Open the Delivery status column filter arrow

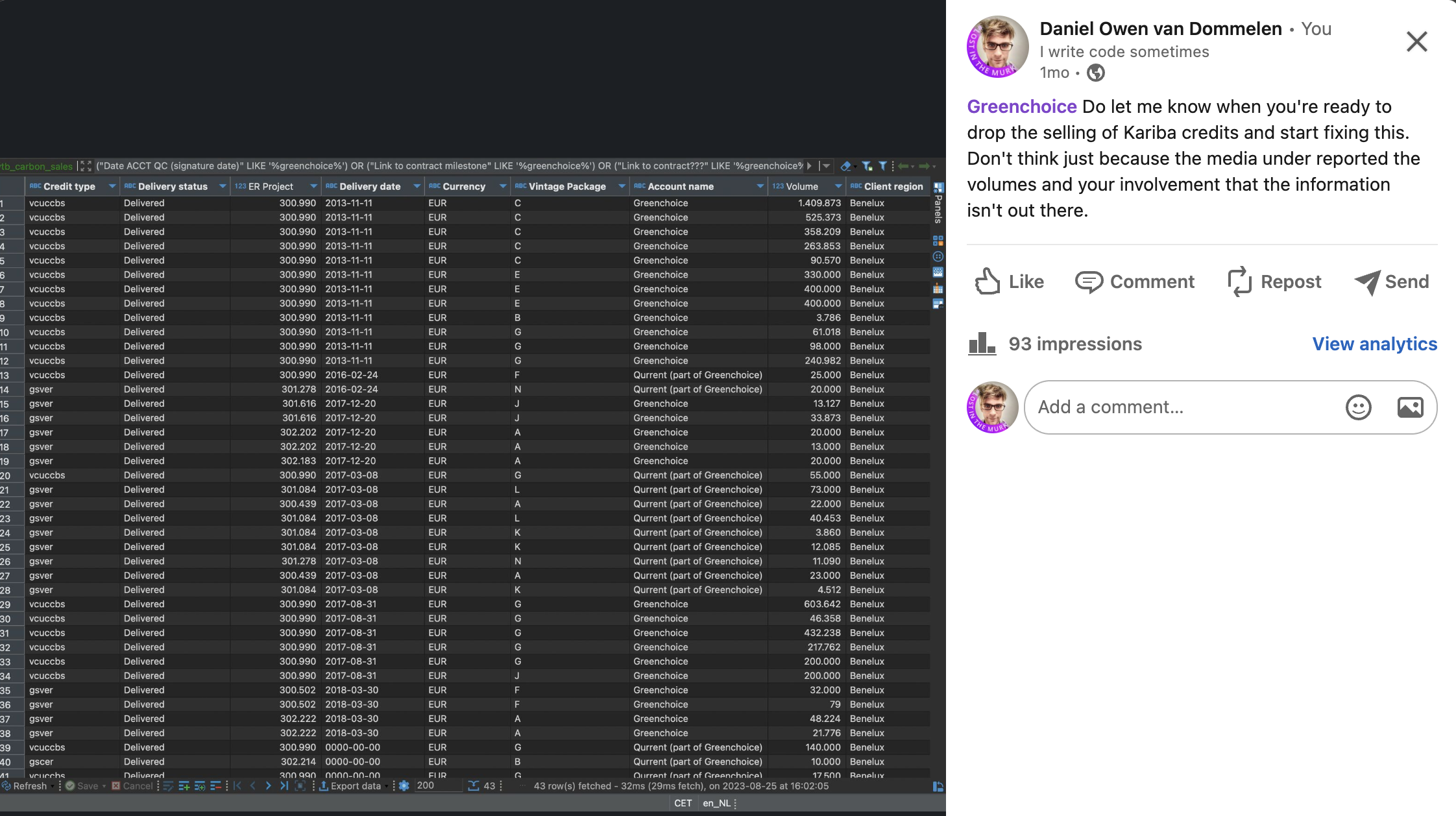[223, 187]
